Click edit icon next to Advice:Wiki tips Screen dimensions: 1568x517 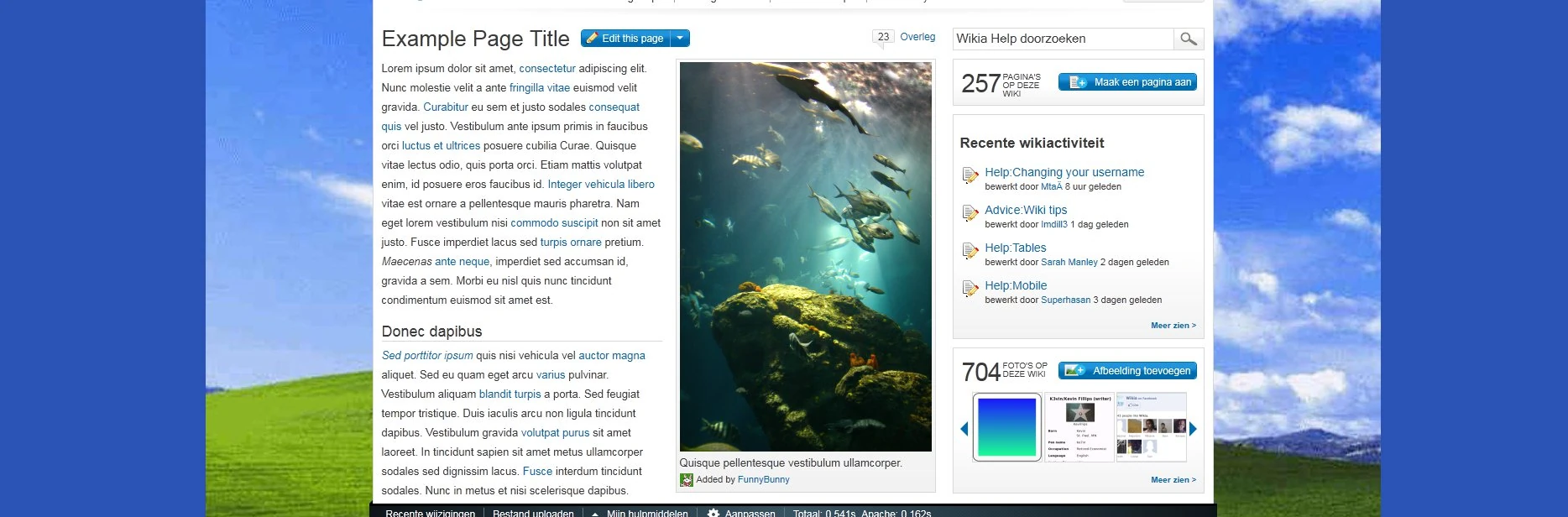tap(970, 213)
